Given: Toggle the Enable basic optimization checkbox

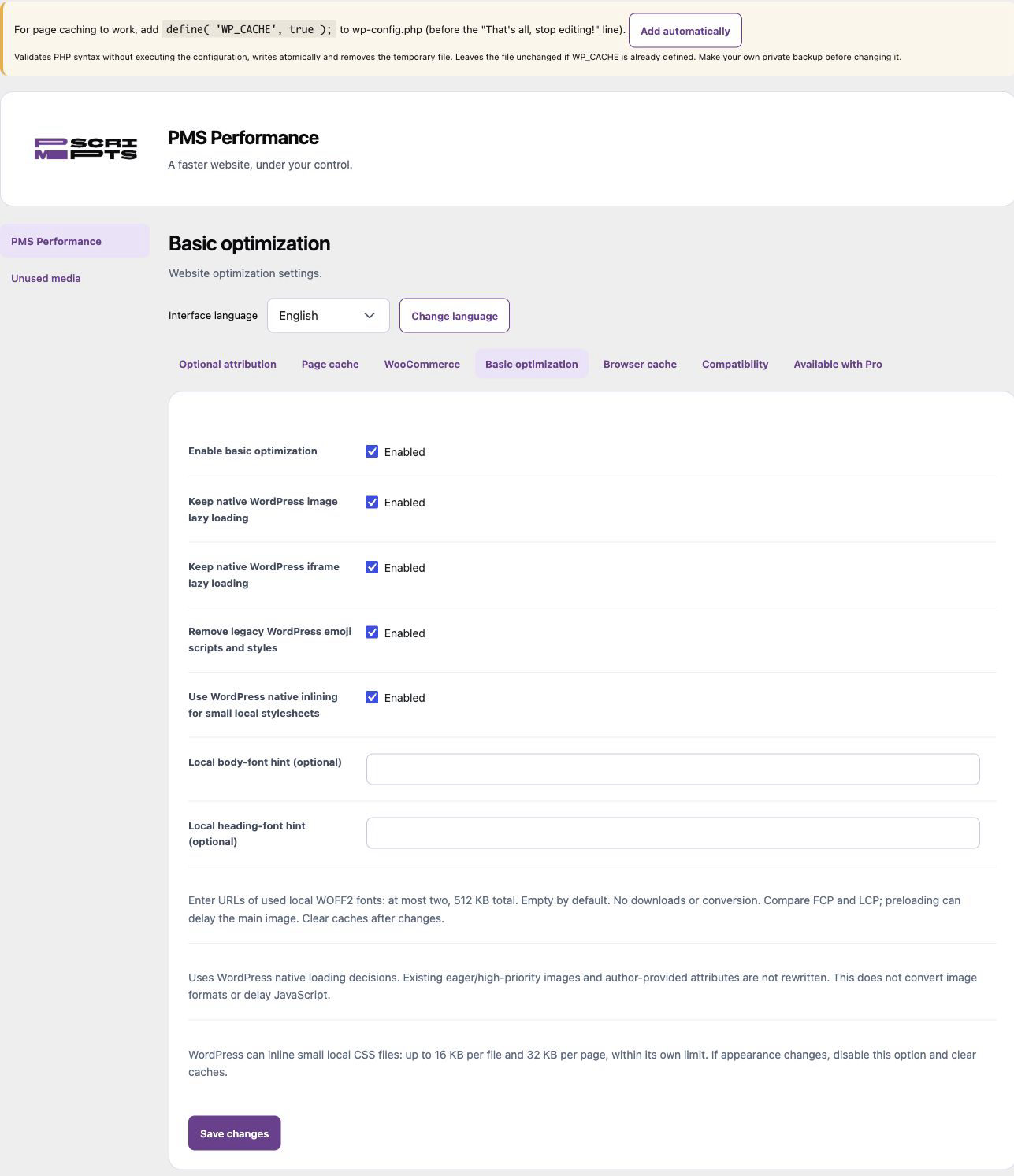Looking at the screenshot, I should pos(372,451).
